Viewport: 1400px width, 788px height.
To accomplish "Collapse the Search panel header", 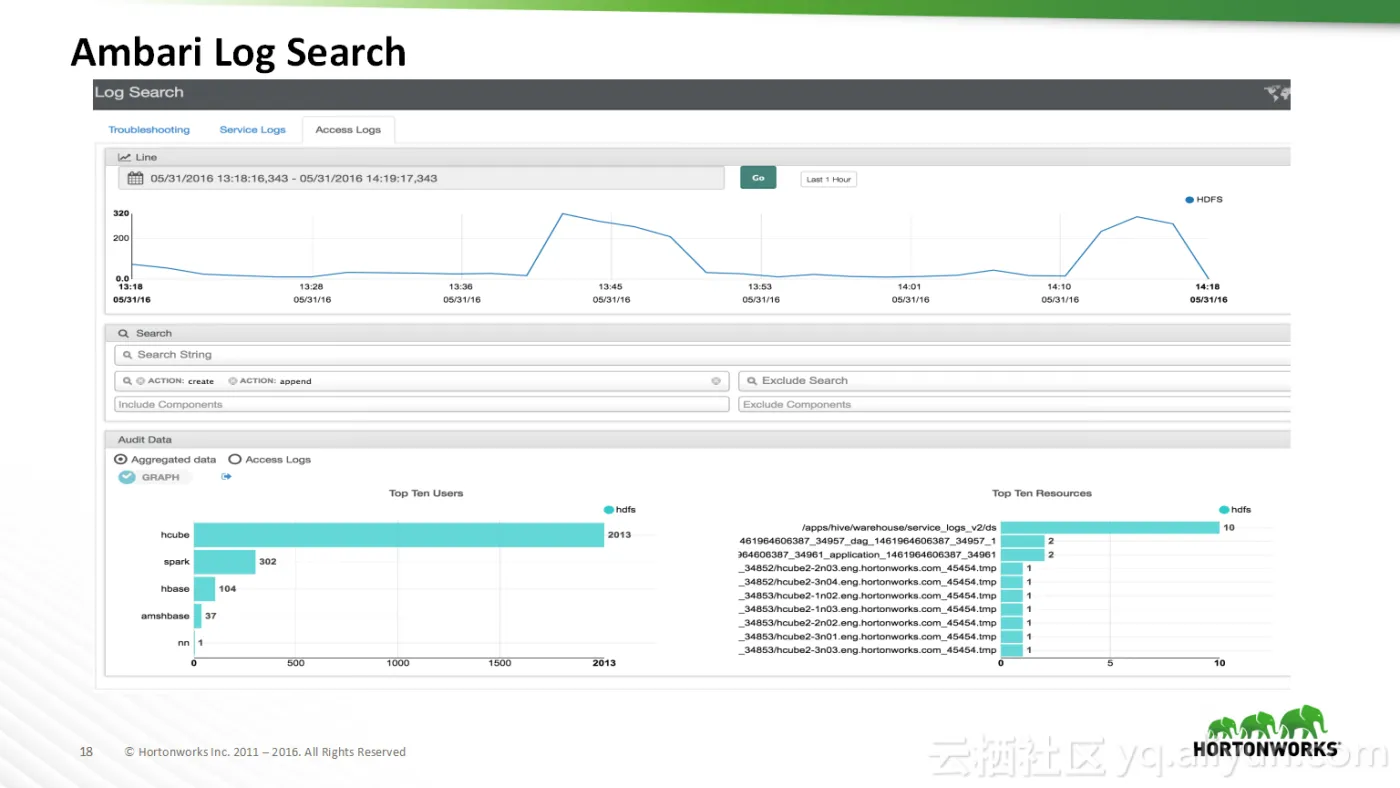I will click(x=697, y=333).
